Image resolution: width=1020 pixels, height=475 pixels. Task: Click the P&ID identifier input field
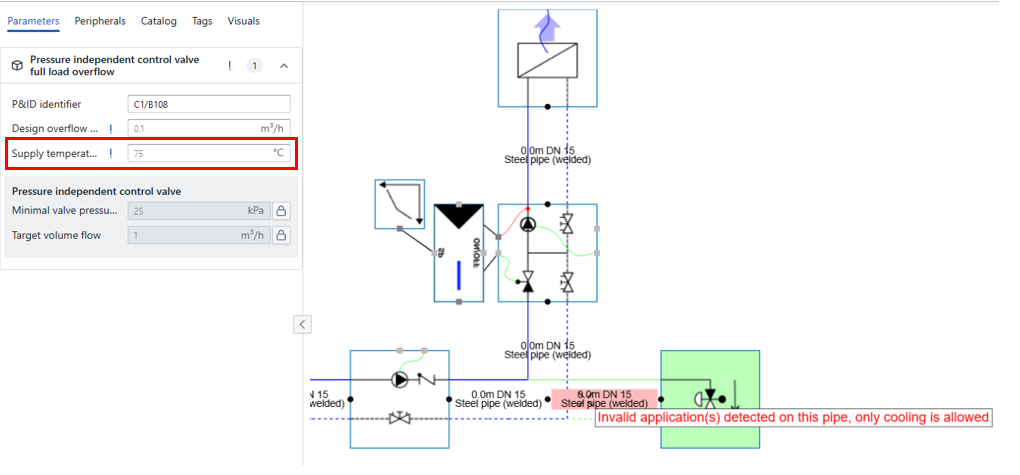(209, 104)
